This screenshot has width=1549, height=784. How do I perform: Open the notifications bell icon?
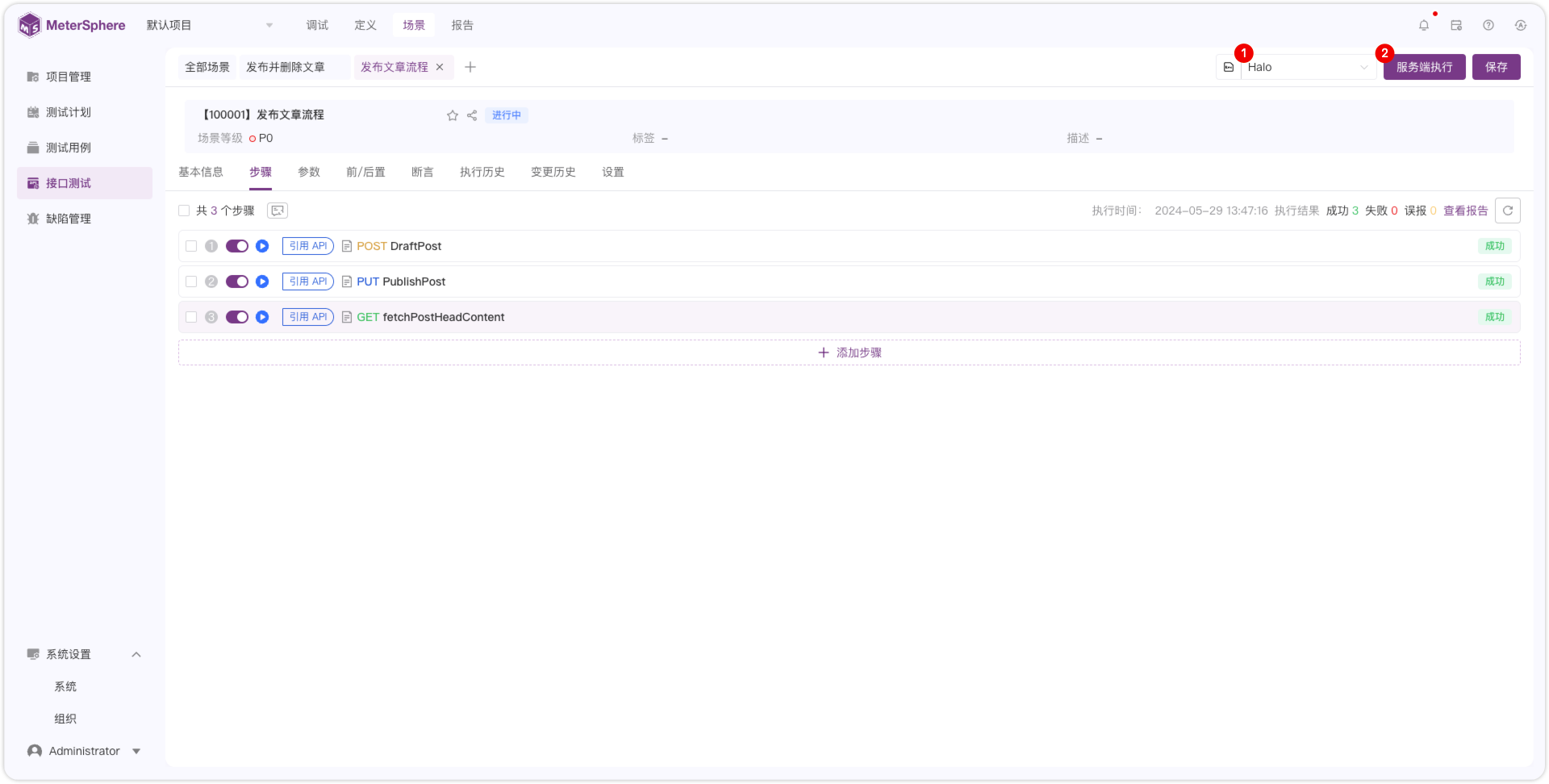1424,25
